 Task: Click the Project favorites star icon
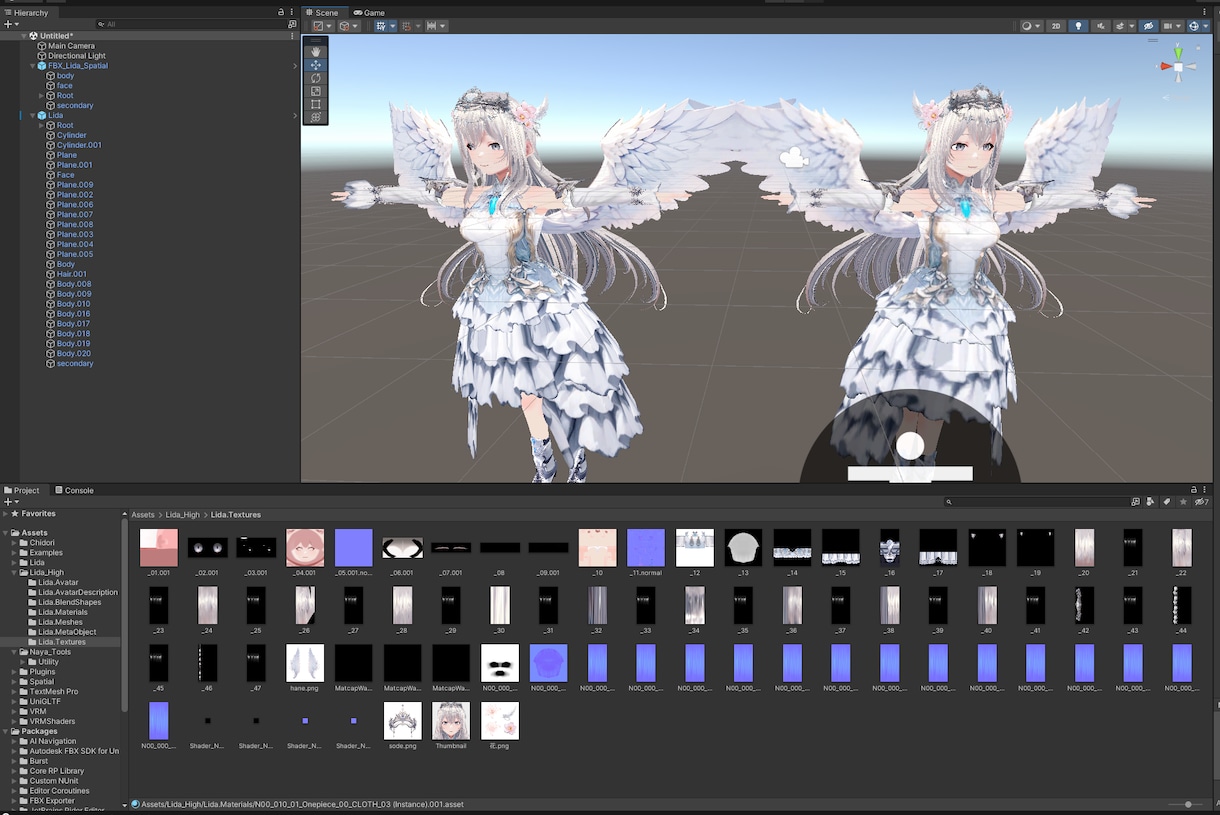coord(1184,502)
